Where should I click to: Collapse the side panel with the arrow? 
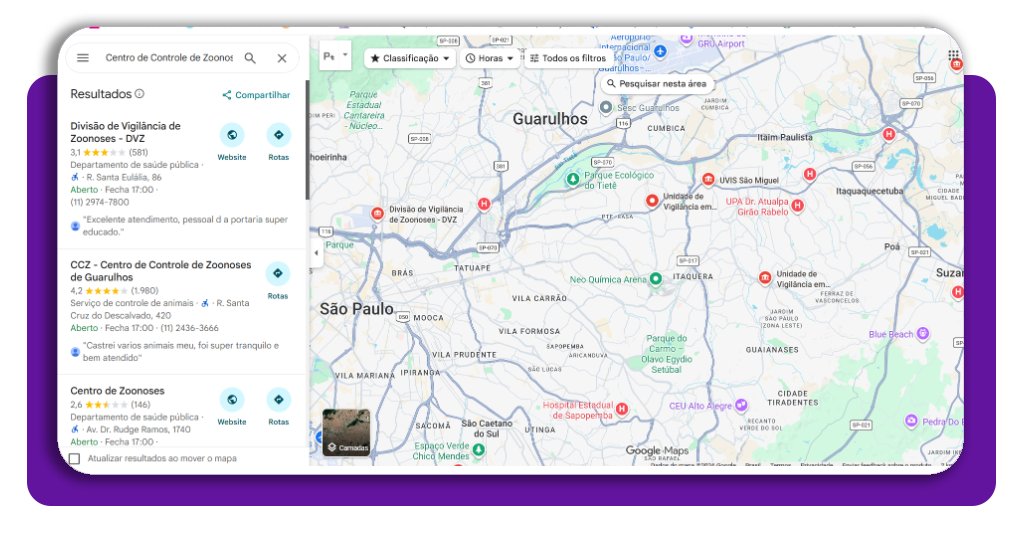(317, 253)
